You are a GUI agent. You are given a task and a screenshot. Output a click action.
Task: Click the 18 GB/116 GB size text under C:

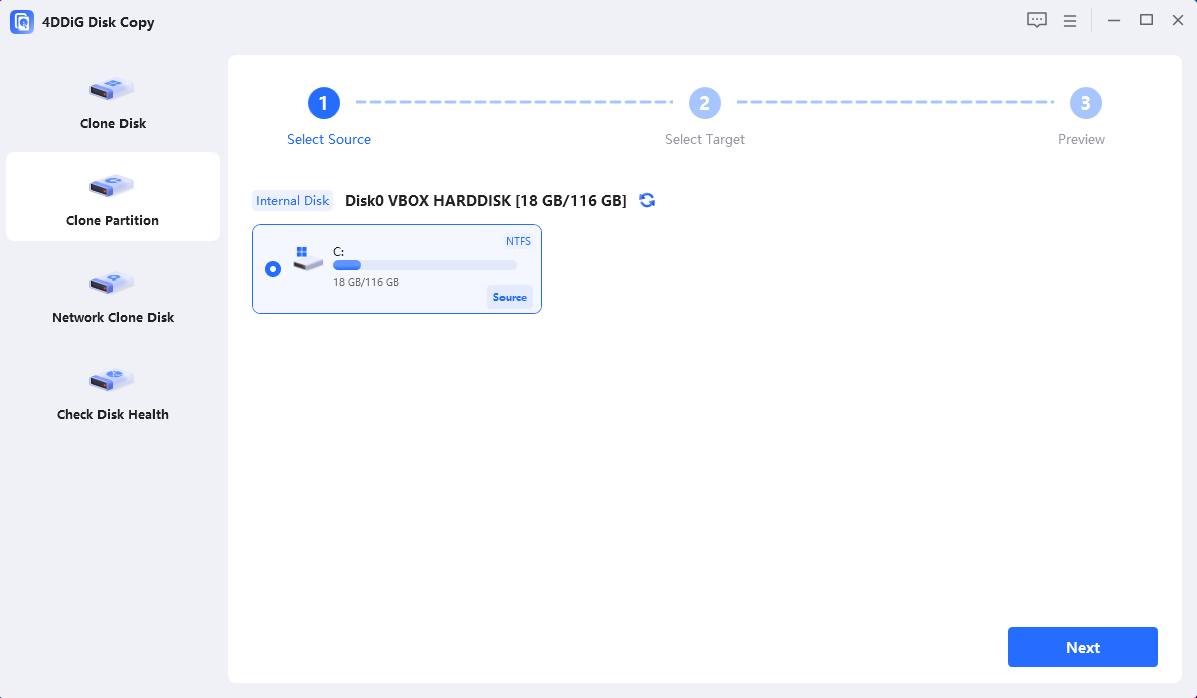point(366,282)
